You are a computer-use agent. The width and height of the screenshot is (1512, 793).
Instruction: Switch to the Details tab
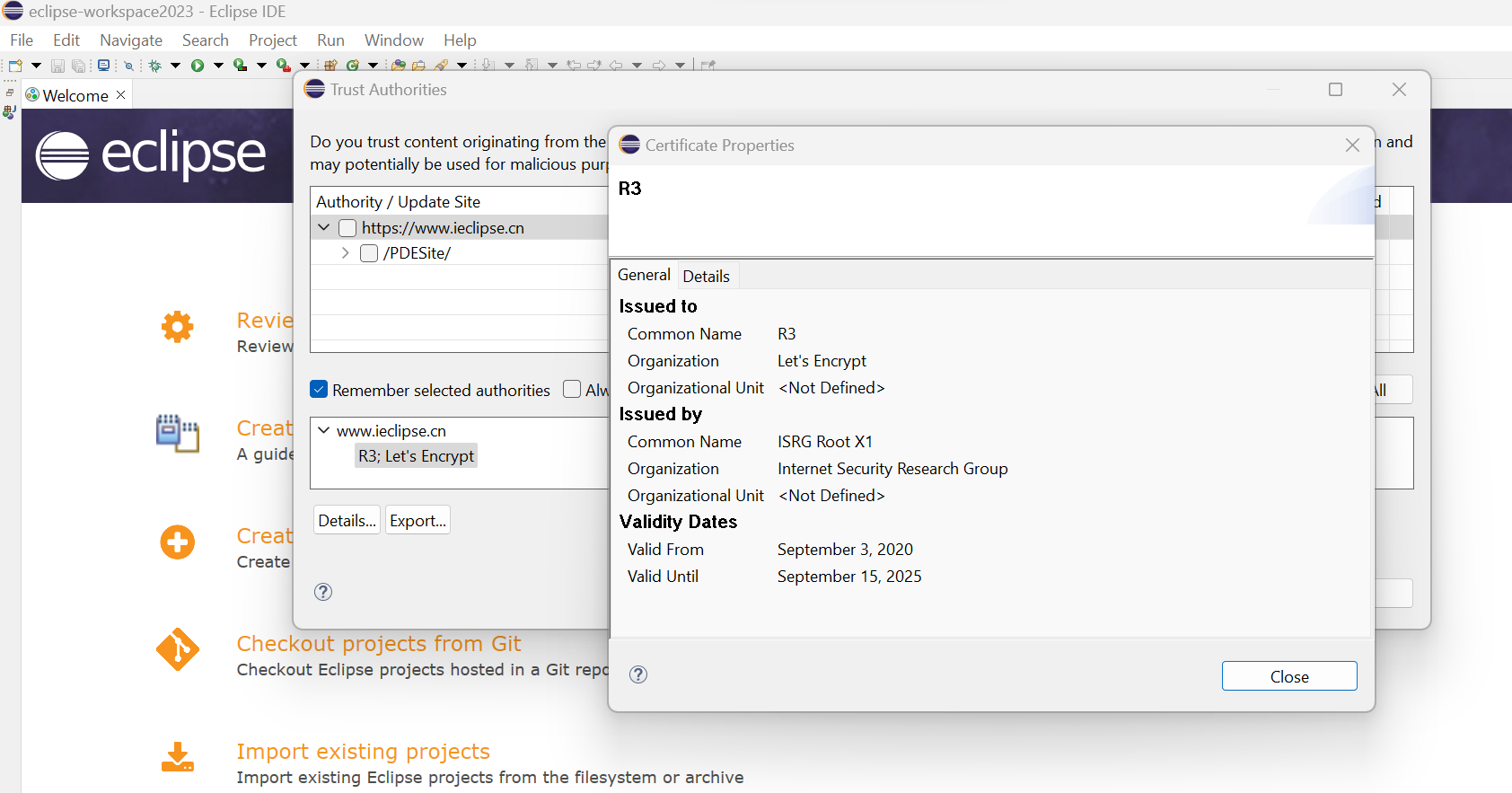[x=707, y=276]
